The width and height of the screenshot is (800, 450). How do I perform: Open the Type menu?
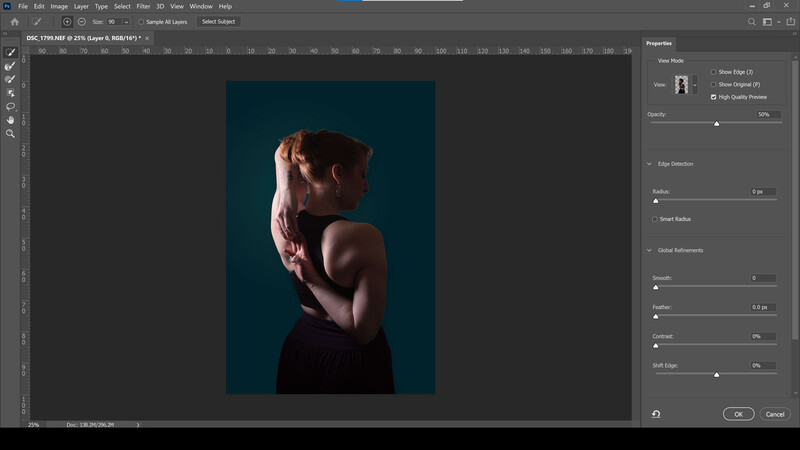point(101,6)
